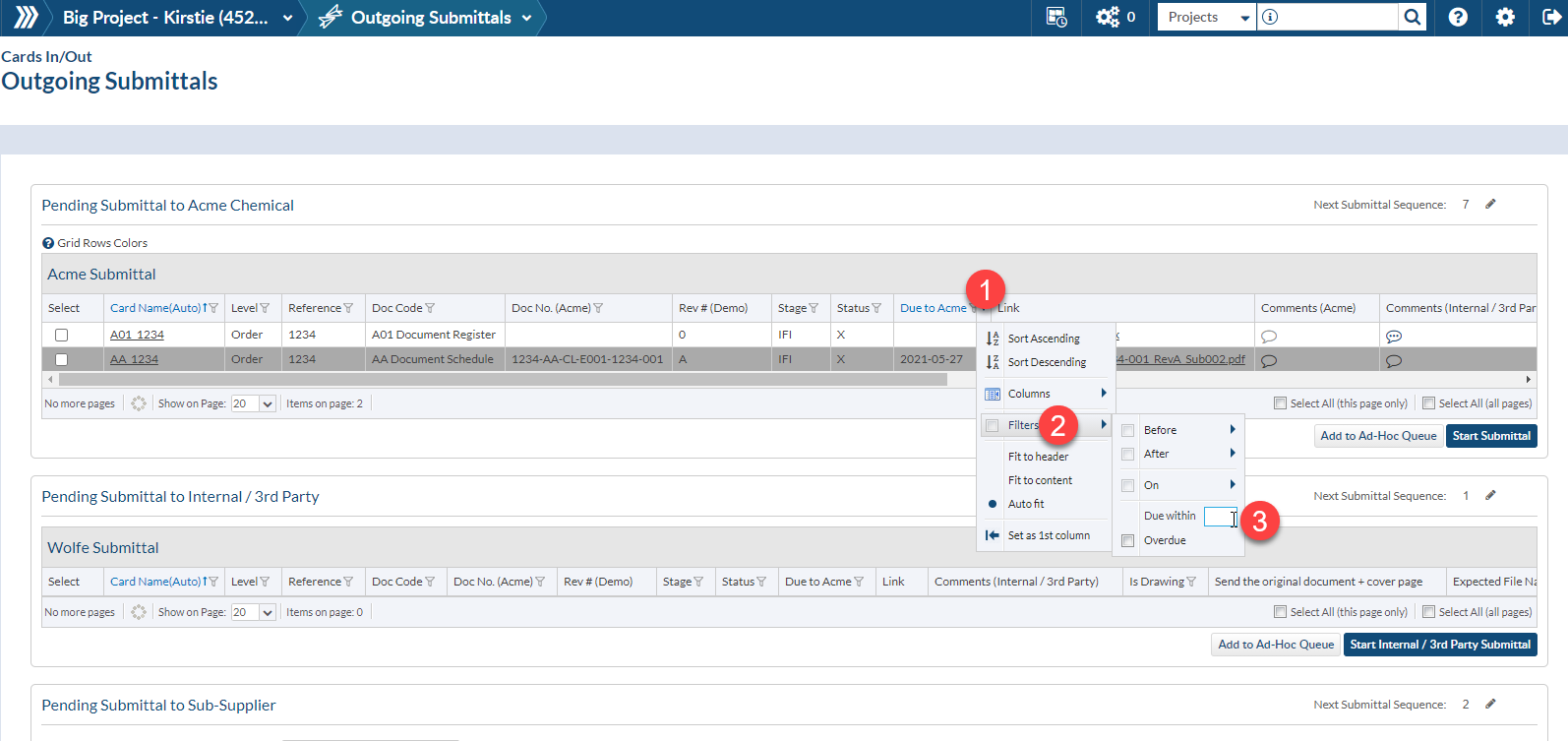Filter Wolfe grid Is Drawing column
1568x741 pixels.
1191,582
